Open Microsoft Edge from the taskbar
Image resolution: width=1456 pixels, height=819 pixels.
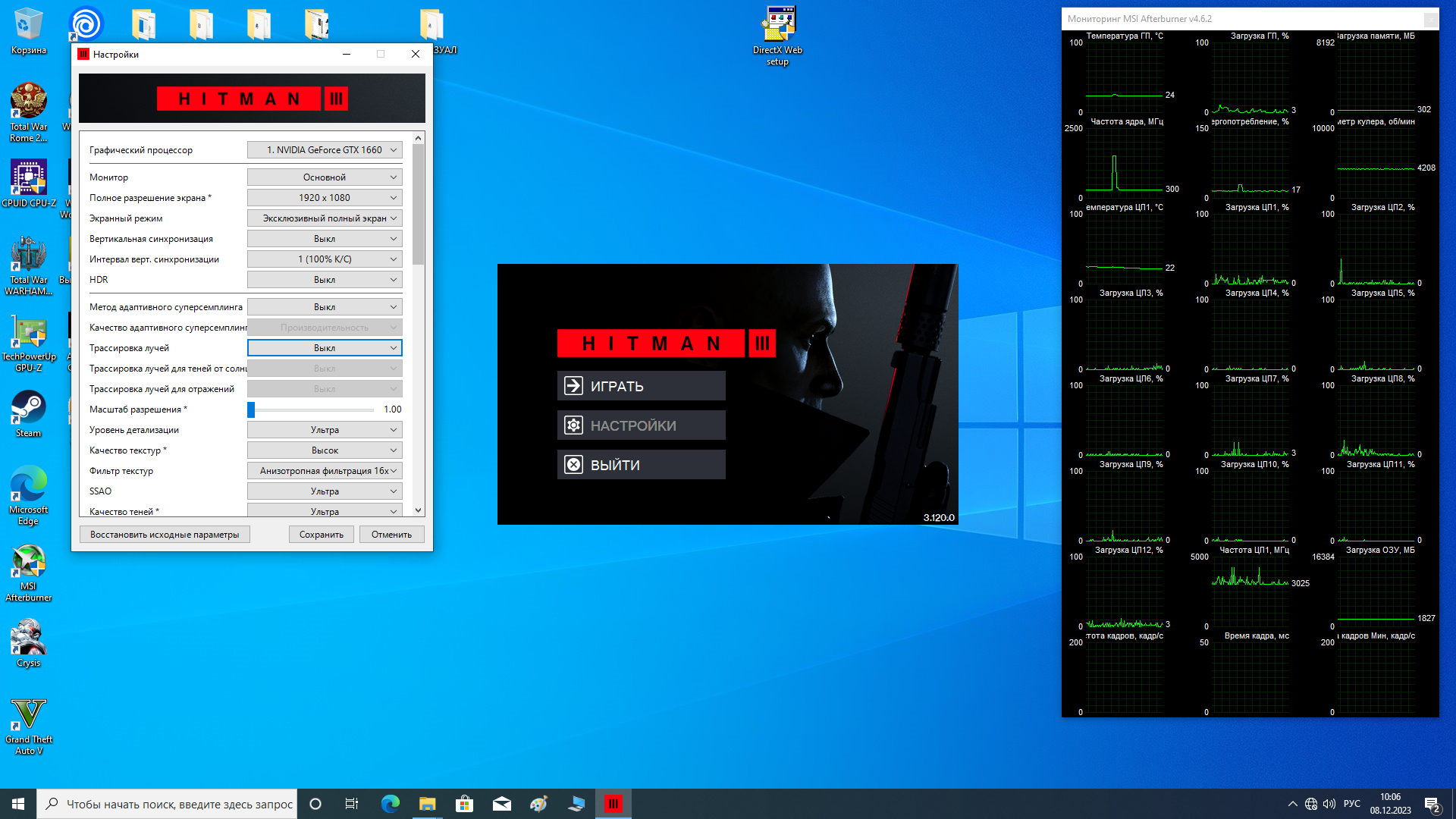coord(391,804)
